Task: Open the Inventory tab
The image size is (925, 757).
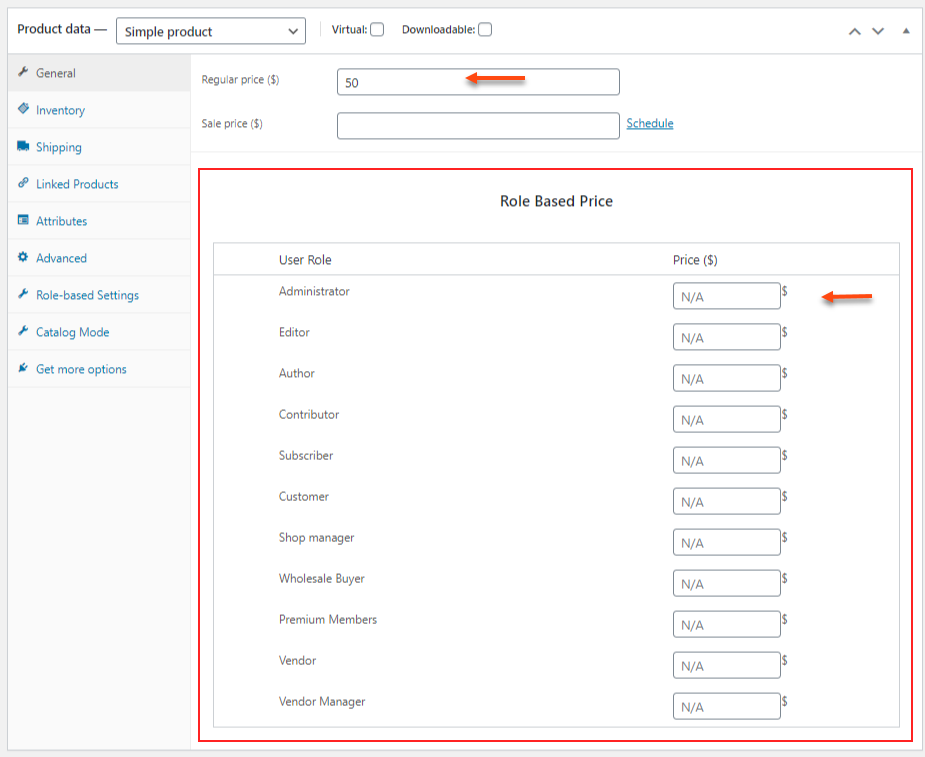Action: point(99,110)
